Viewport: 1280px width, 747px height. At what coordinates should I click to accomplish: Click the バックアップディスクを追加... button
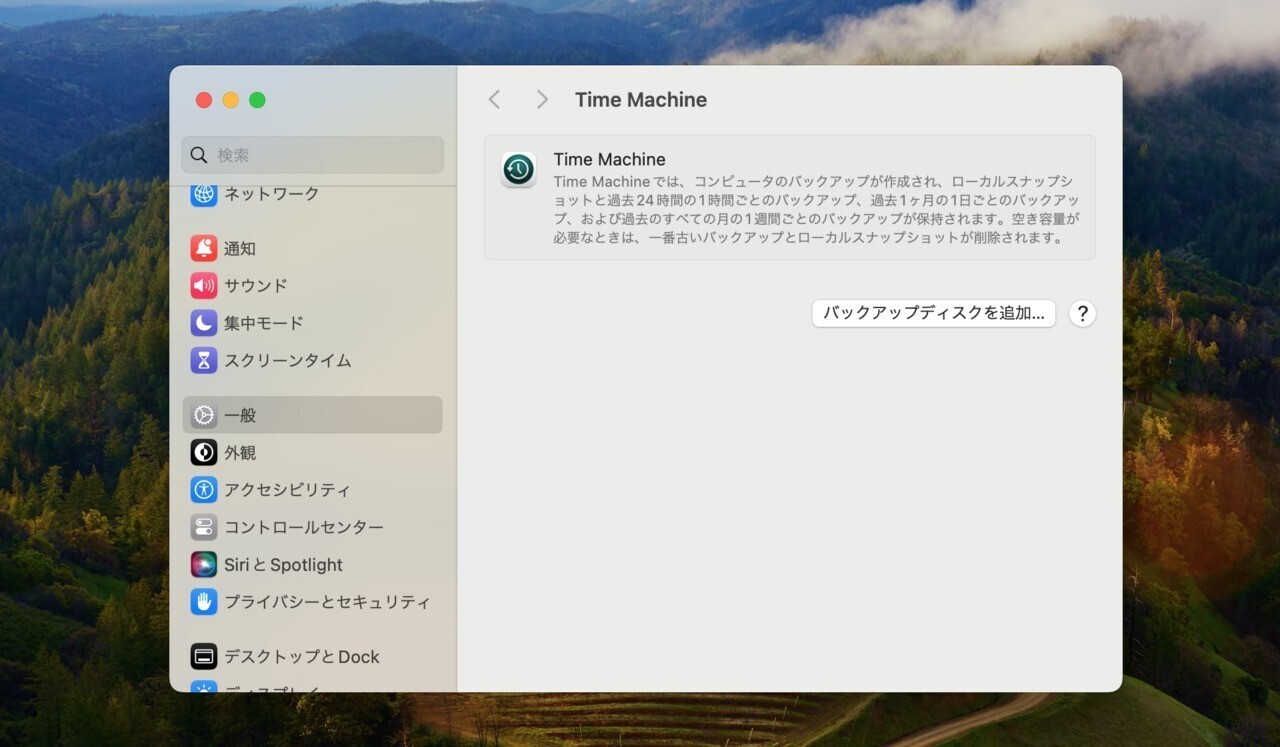coord(934,313)
